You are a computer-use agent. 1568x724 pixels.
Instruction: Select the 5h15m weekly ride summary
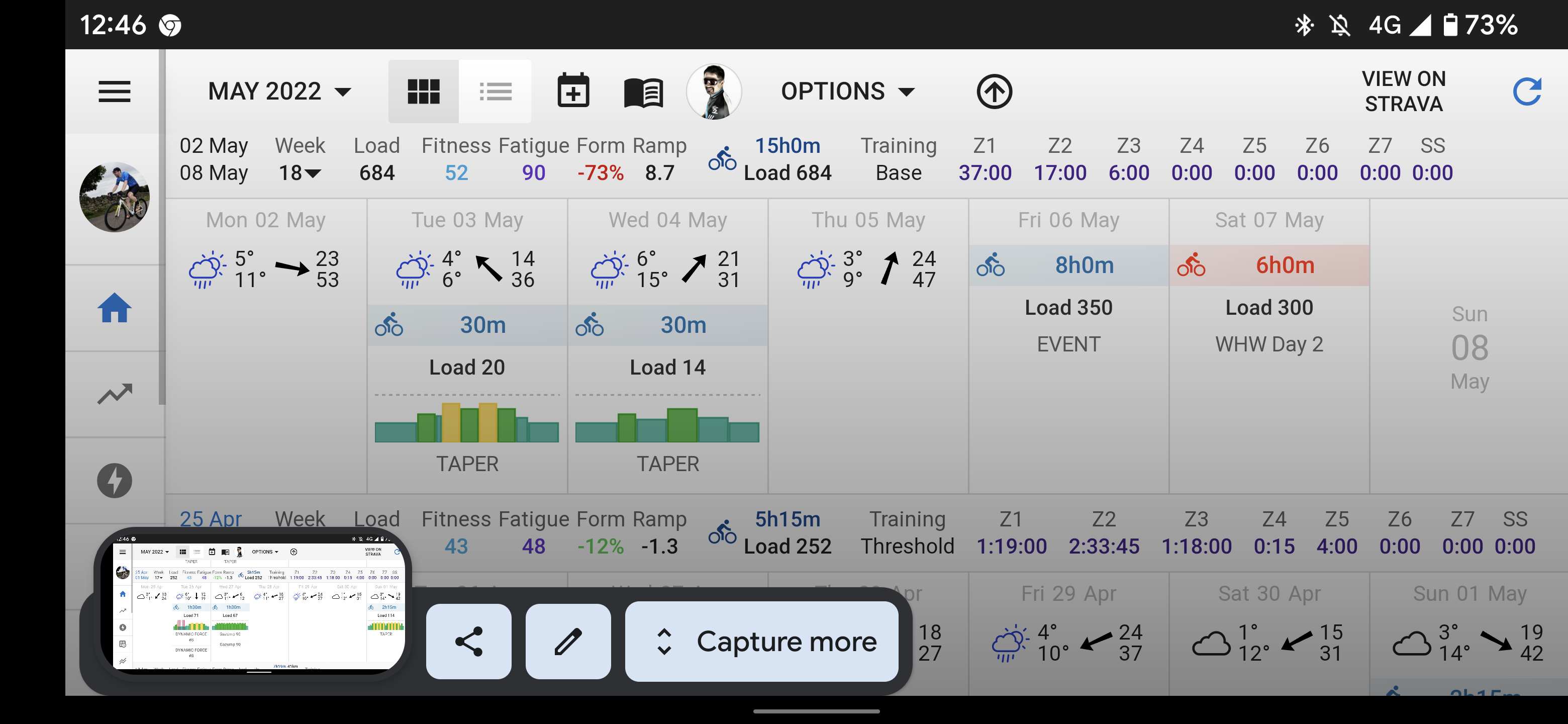(x=787, y=519)
